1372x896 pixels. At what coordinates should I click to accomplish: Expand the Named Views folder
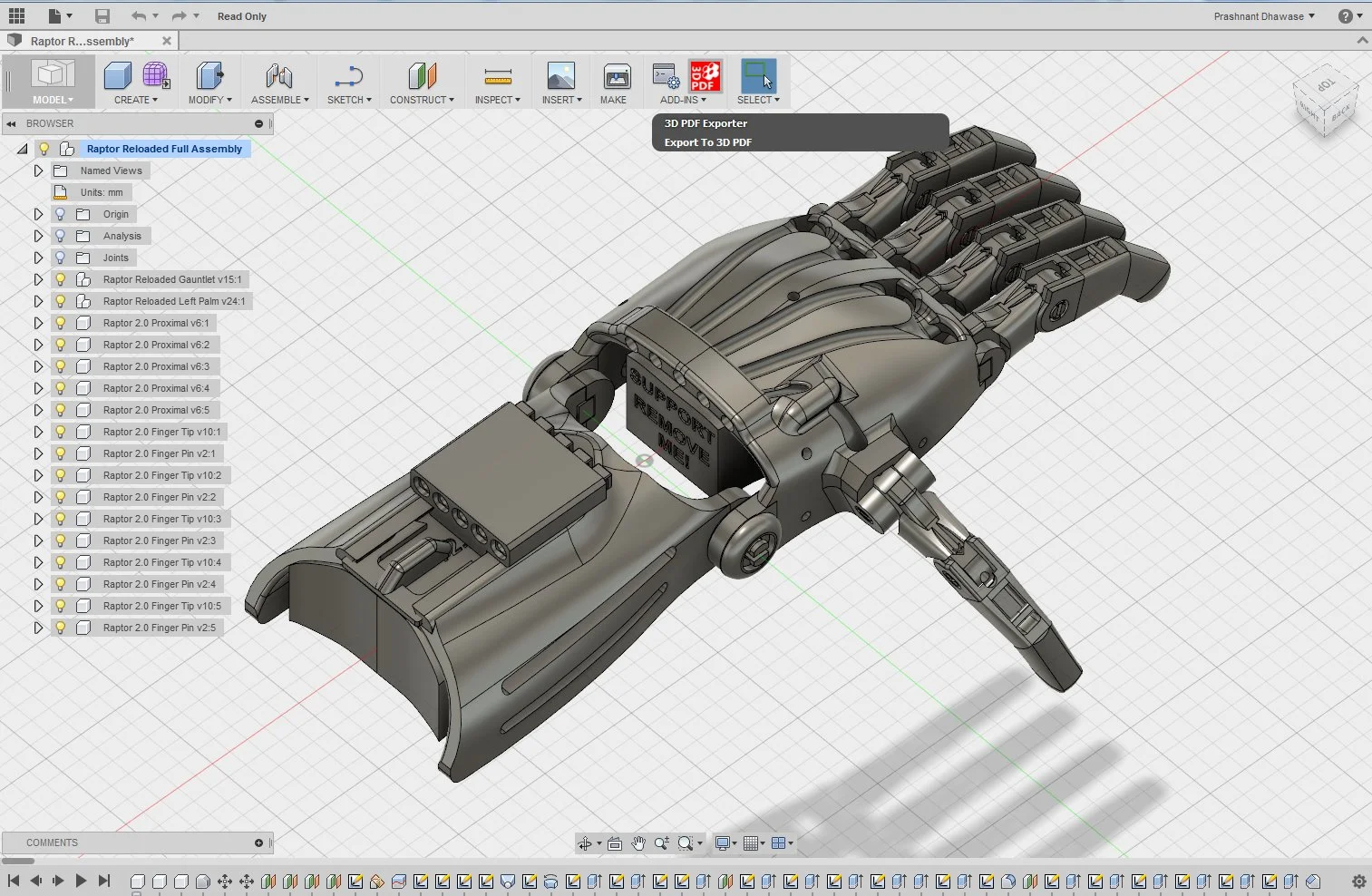click(37, 170)
